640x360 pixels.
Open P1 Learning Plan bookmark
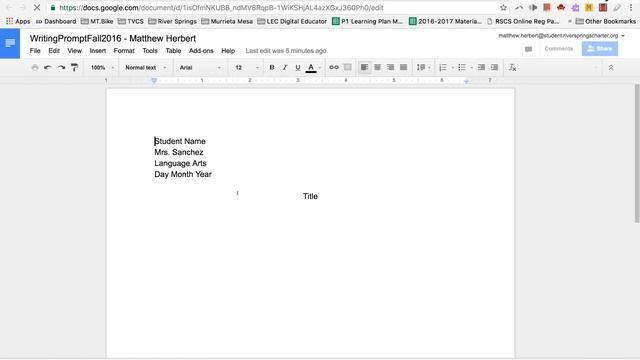coord(367,21)
